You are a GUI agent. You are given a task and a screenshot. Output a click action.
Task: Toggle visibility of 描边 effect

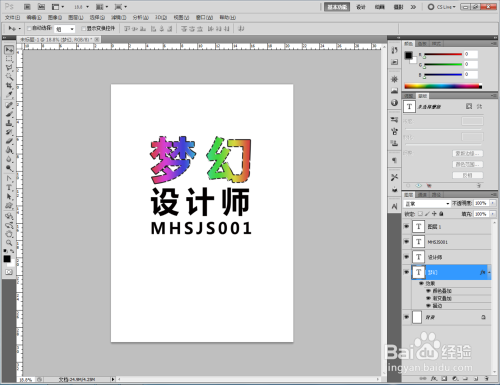pyautogui.click(x=428, y=306)
